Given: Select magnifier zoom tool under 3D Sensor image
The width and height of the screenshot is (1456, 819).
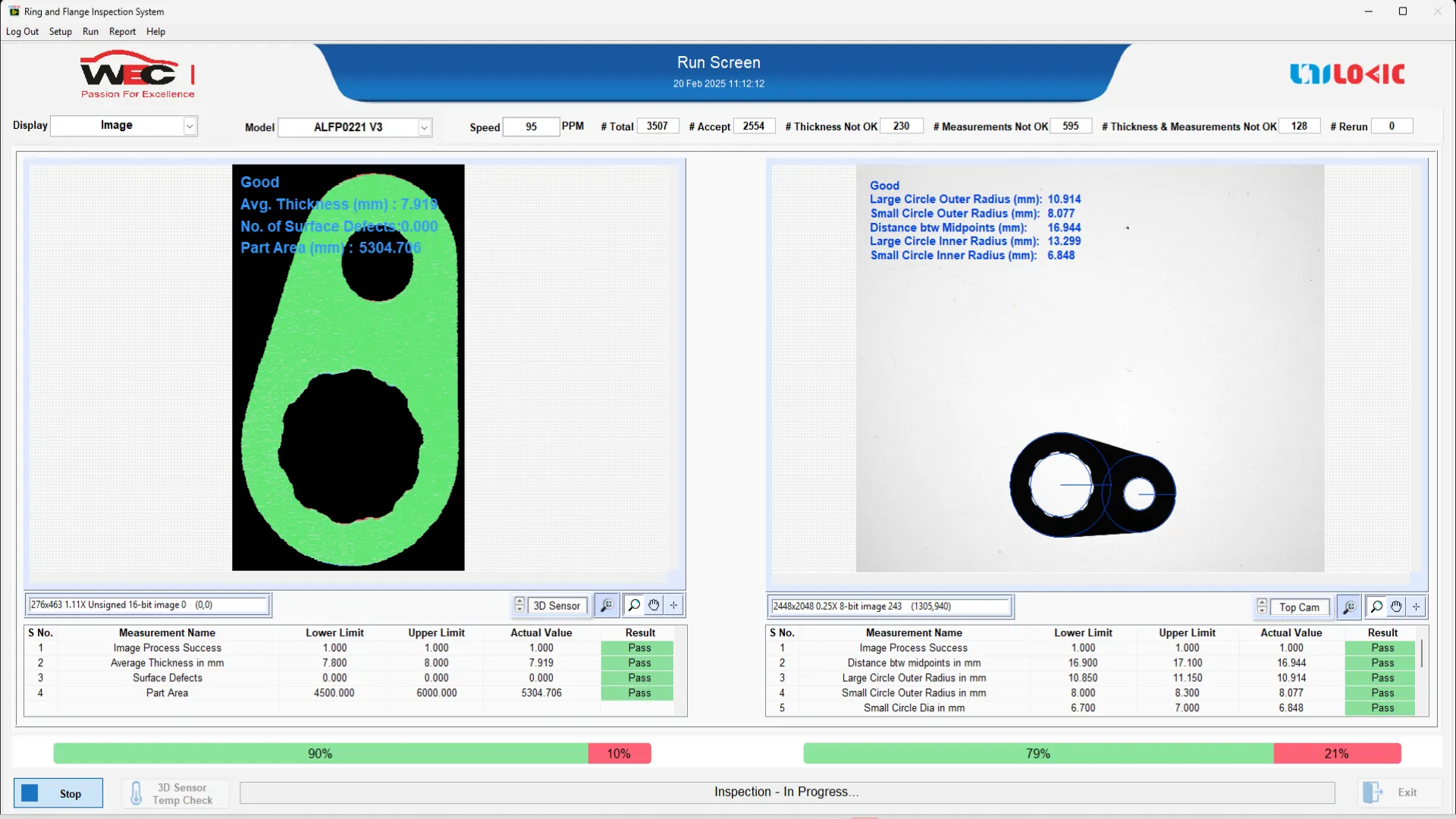Looking at the screenshot, I should [x=634, y=605].
